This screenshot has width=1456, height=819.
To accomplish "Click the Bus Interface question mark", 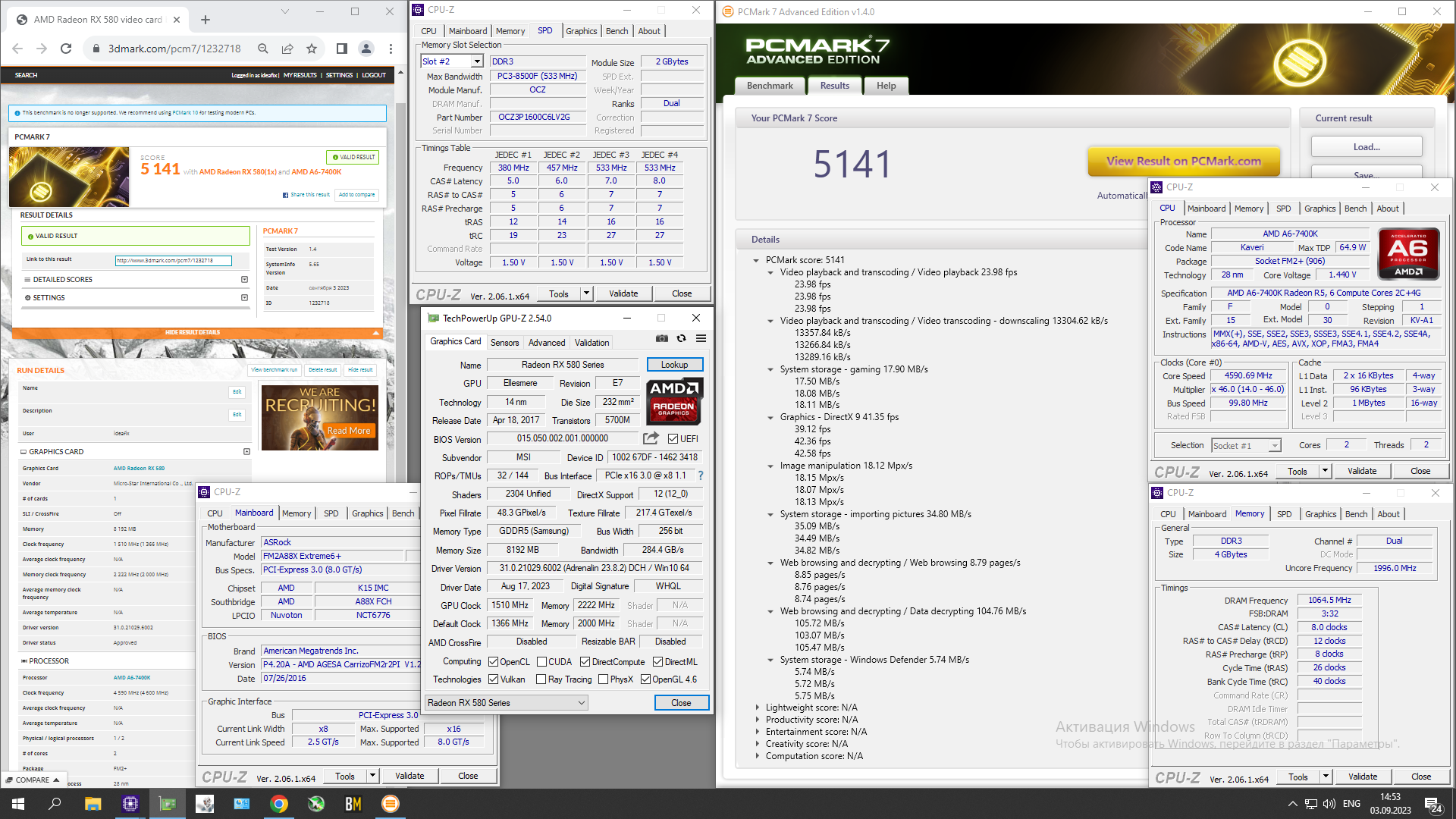I will [x=700, y=476].
